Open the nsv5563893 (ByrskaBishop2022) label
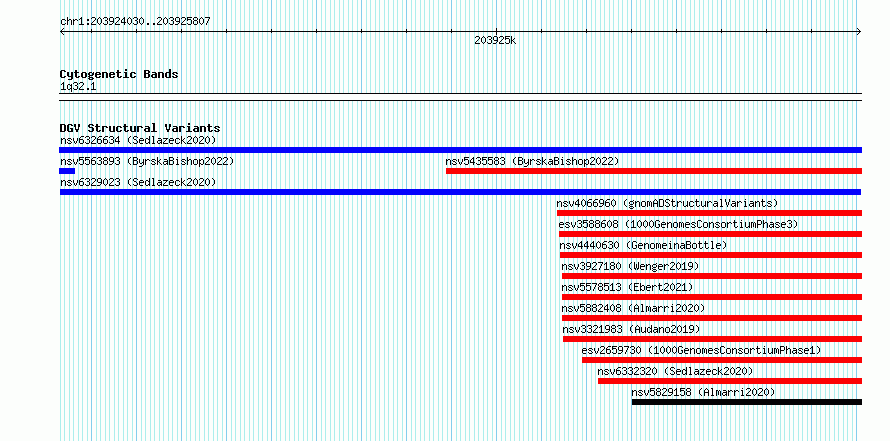The image size is (890, 441). point(147,161)
